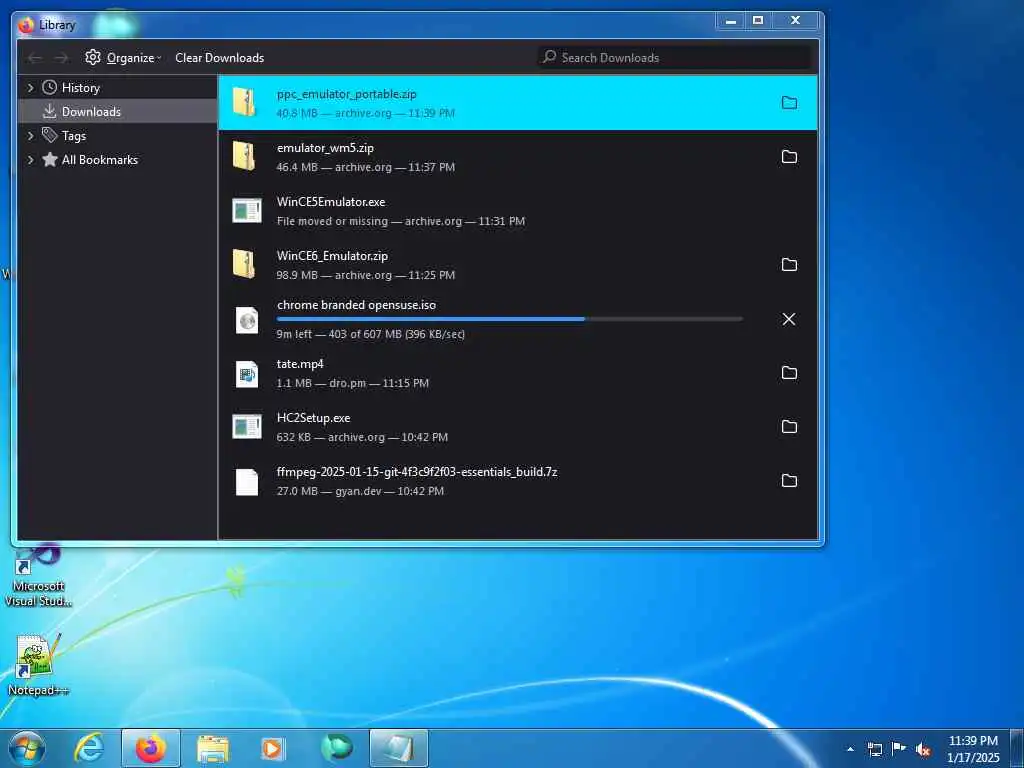Click the disc icon of opensuse.iso download

click(247, 320)
